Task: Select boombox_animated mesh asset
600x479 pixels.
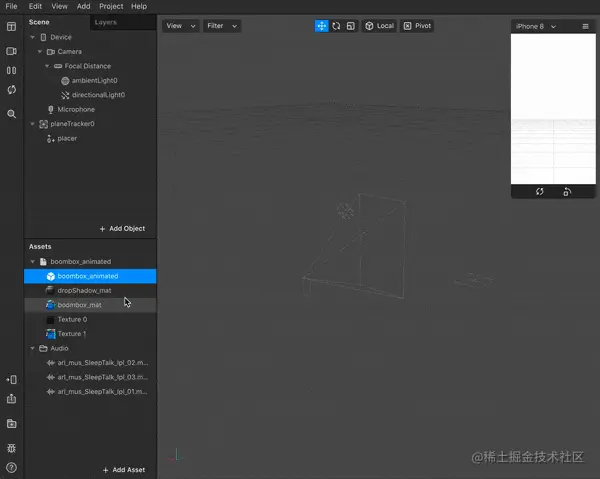Action: 90,276
